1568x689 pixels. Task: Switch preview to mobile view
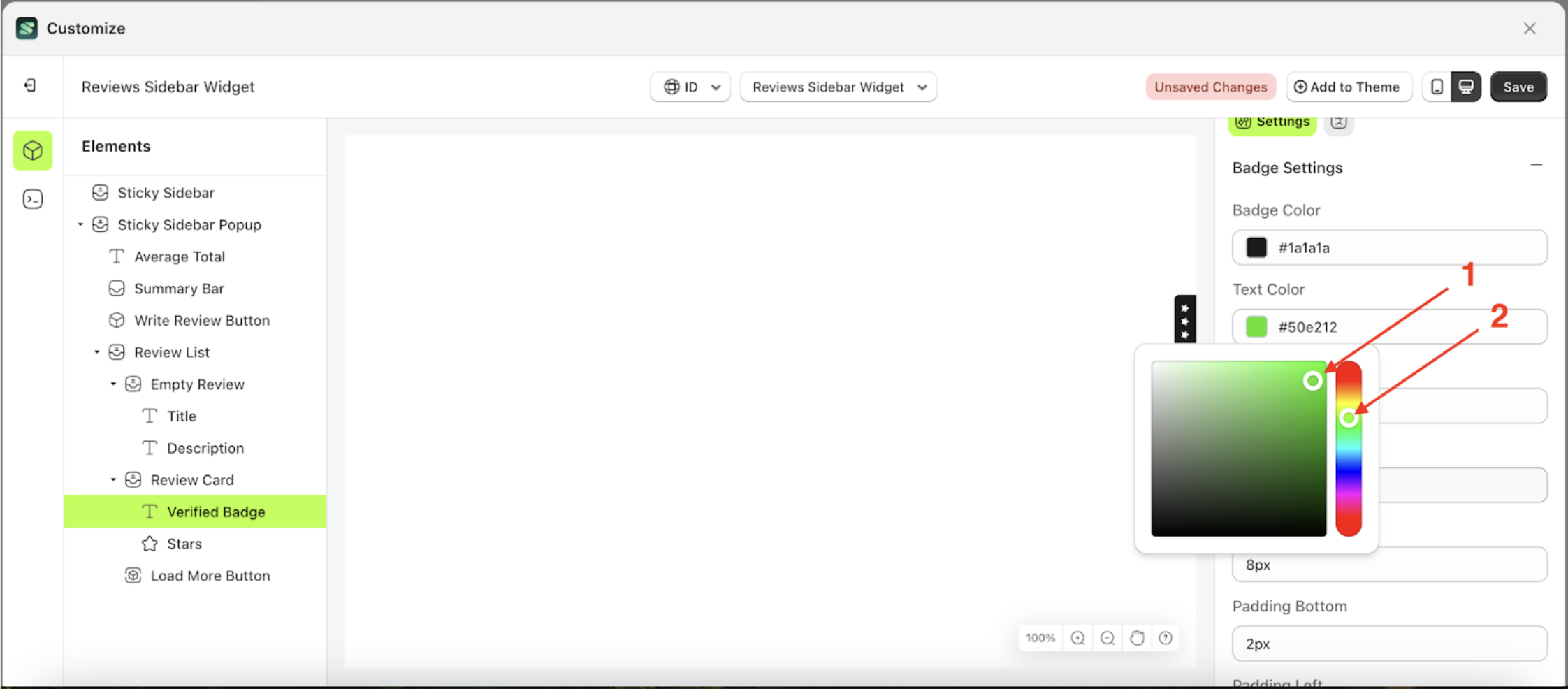[x=1437, y=87]
